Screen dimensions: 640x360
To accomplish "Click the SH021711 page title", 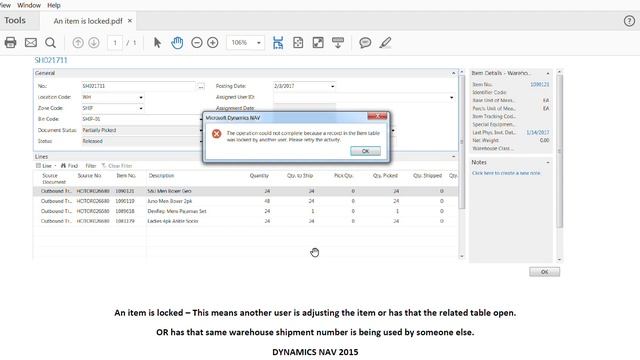I will pyautogui.click(x=51, y=60).
